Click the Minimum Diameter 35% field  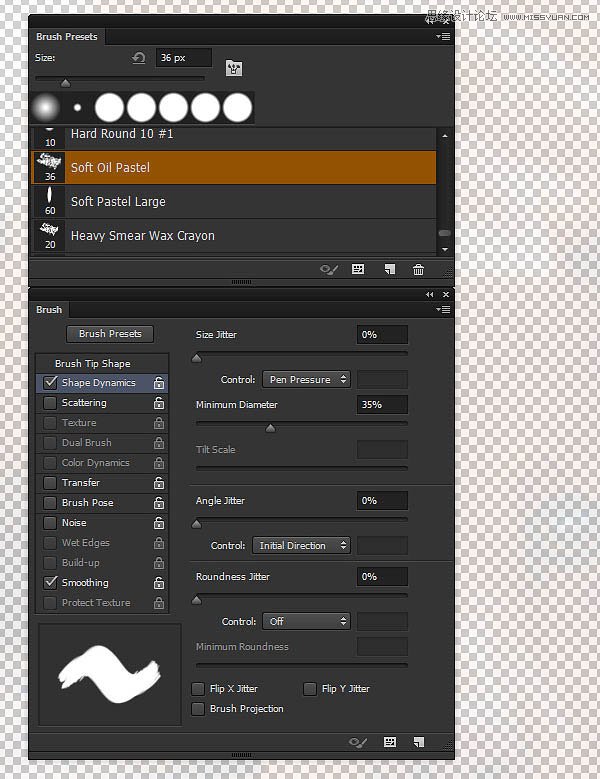click(x=382, y=404)
